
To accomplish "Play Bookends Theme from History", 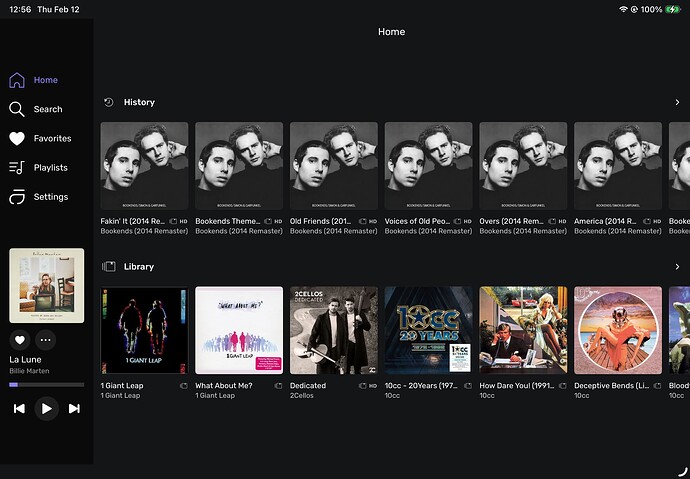I will click(239, 166).
